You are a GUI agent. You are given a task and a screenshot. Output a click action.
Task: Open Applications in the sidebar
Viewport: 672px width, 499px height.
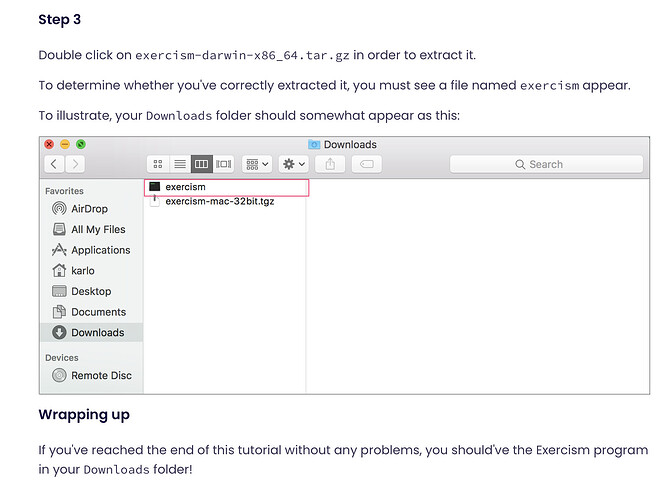(x=92, y=250)
